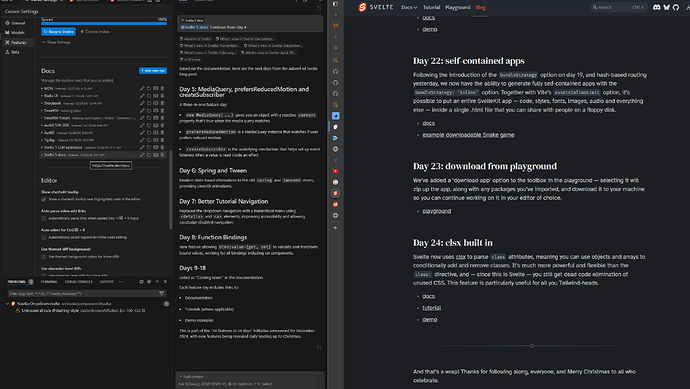Collapse the NavBarDropdown.svelte problems group
The width and height of the screenshot is (690, 389).
click(7, 304)
